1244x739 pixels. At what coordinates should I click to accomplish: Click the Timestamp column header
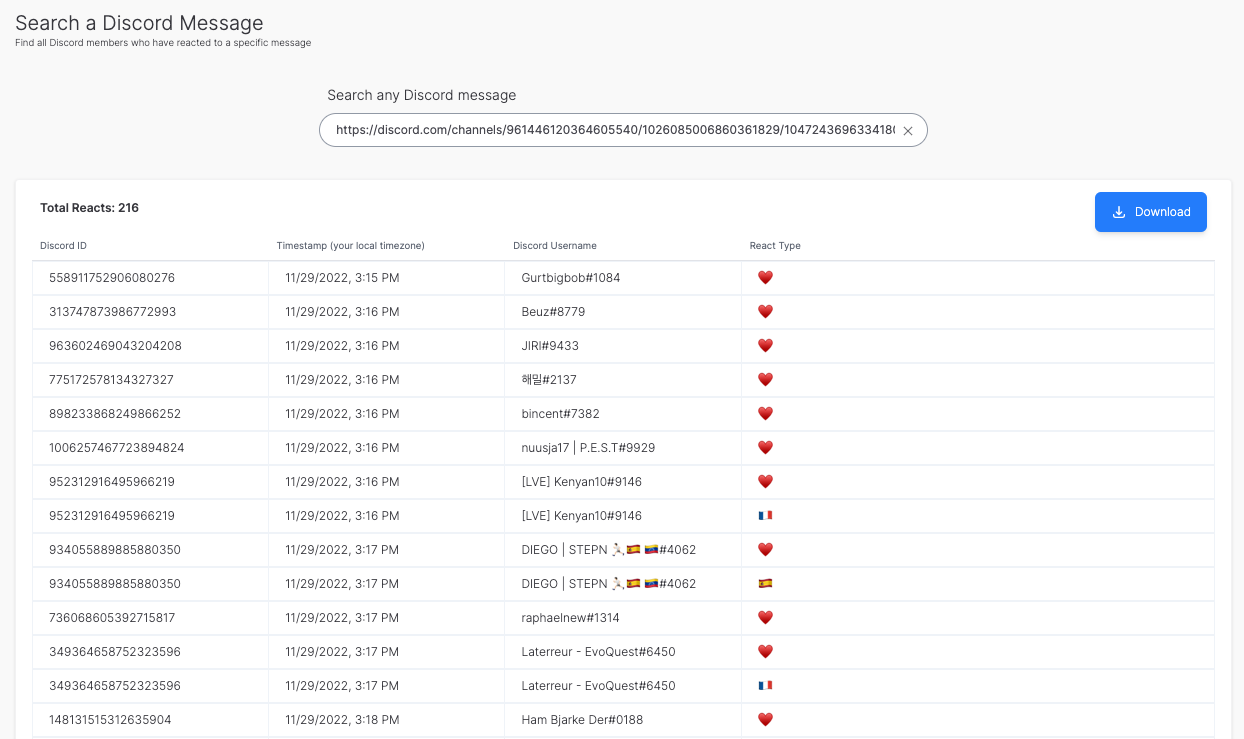pos(351,246)
